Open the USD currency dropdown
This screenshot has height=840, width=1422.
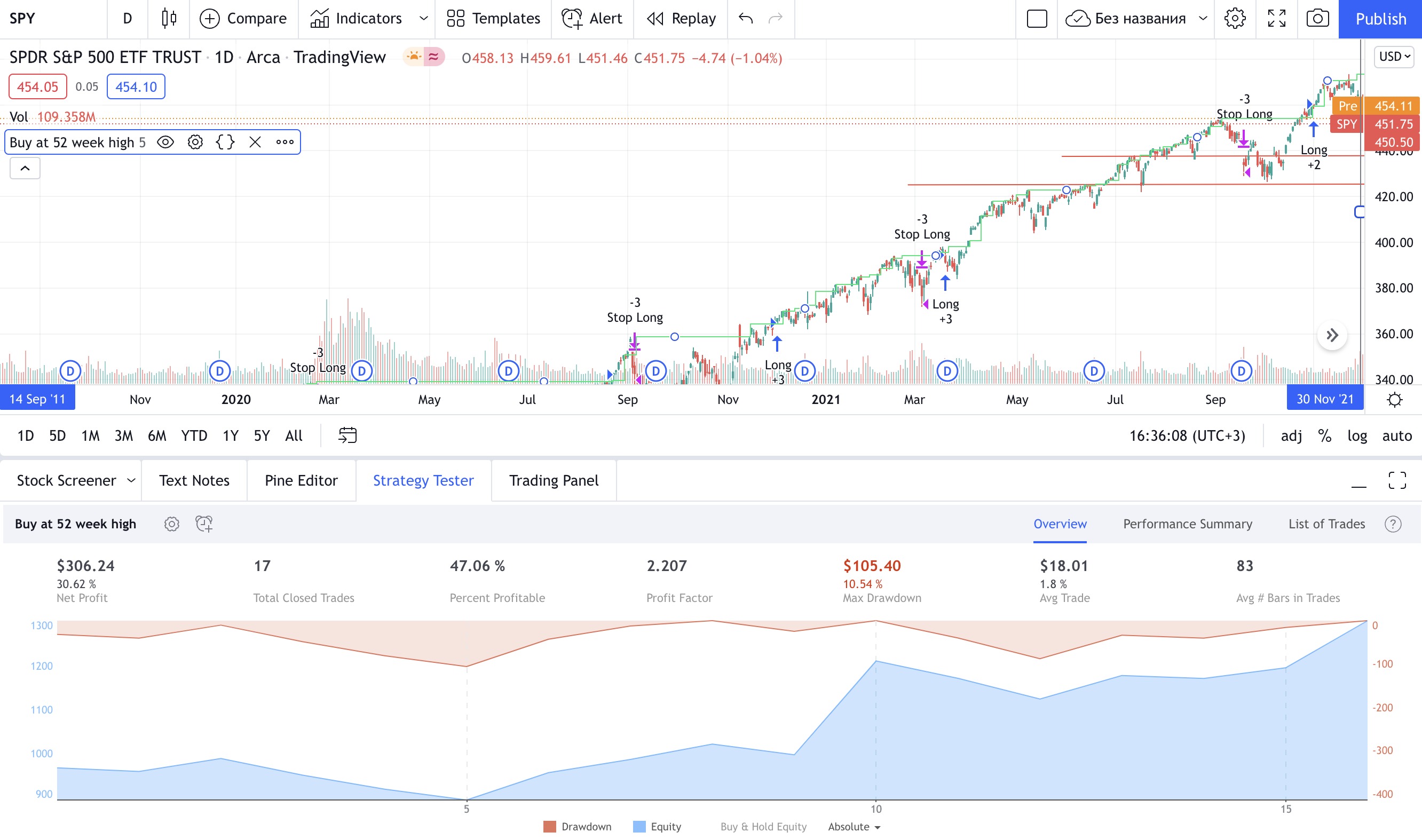1394,57
